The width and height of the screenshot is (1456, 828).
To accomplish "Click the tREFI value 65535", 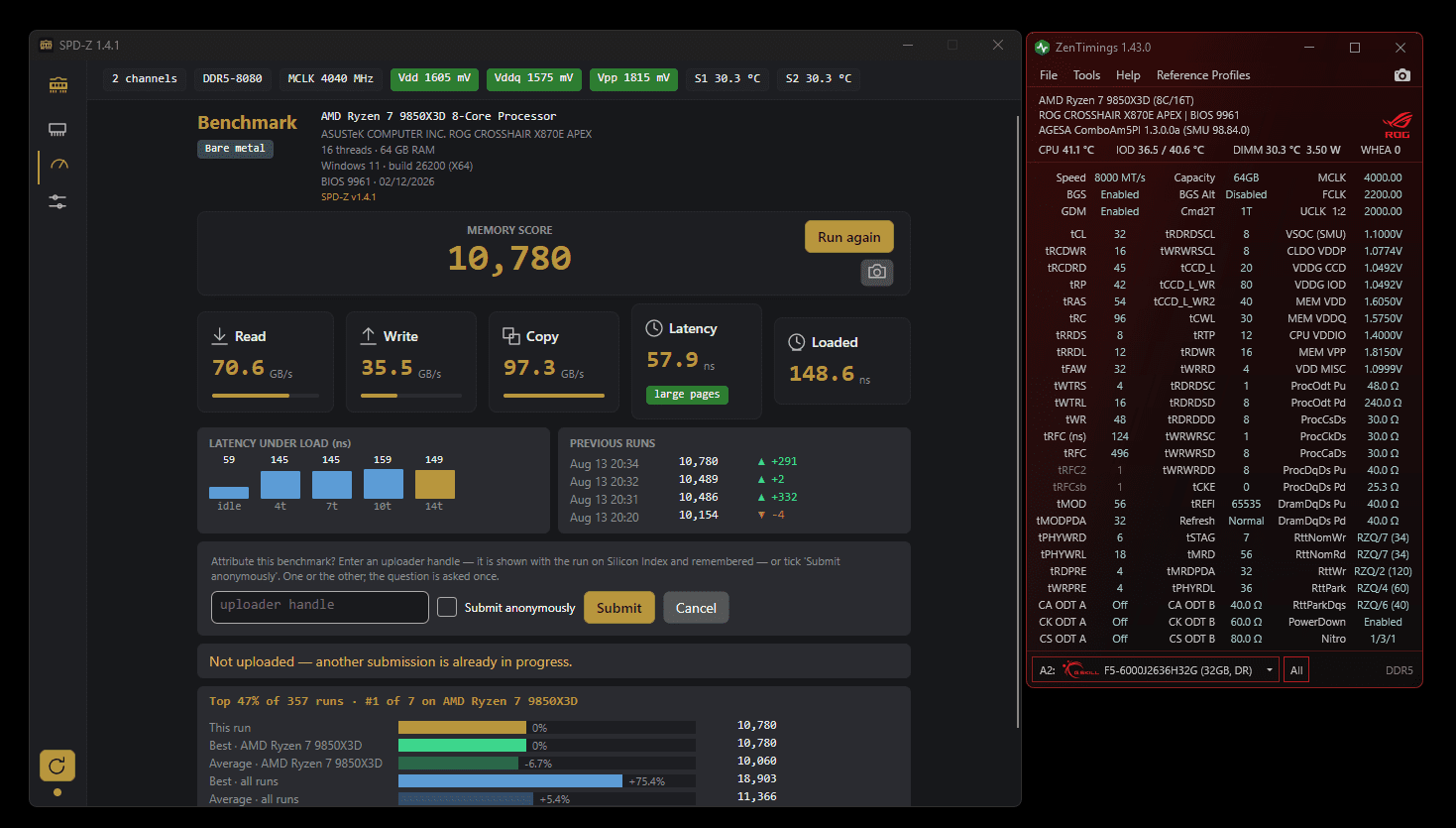I will click(x=1246, y=504).
